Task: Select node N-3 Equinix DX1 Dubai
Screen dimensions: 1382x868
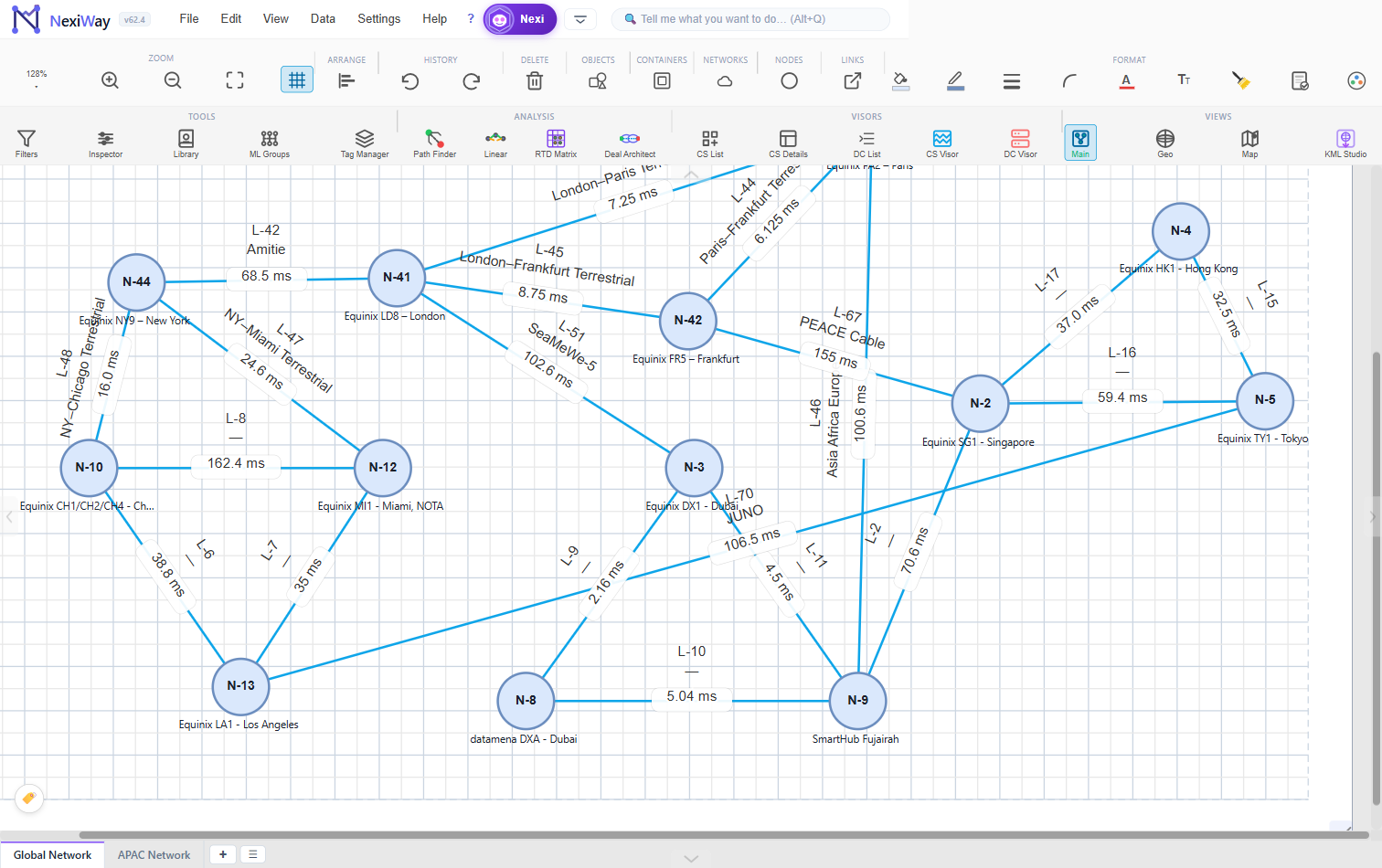Action: 695,467
